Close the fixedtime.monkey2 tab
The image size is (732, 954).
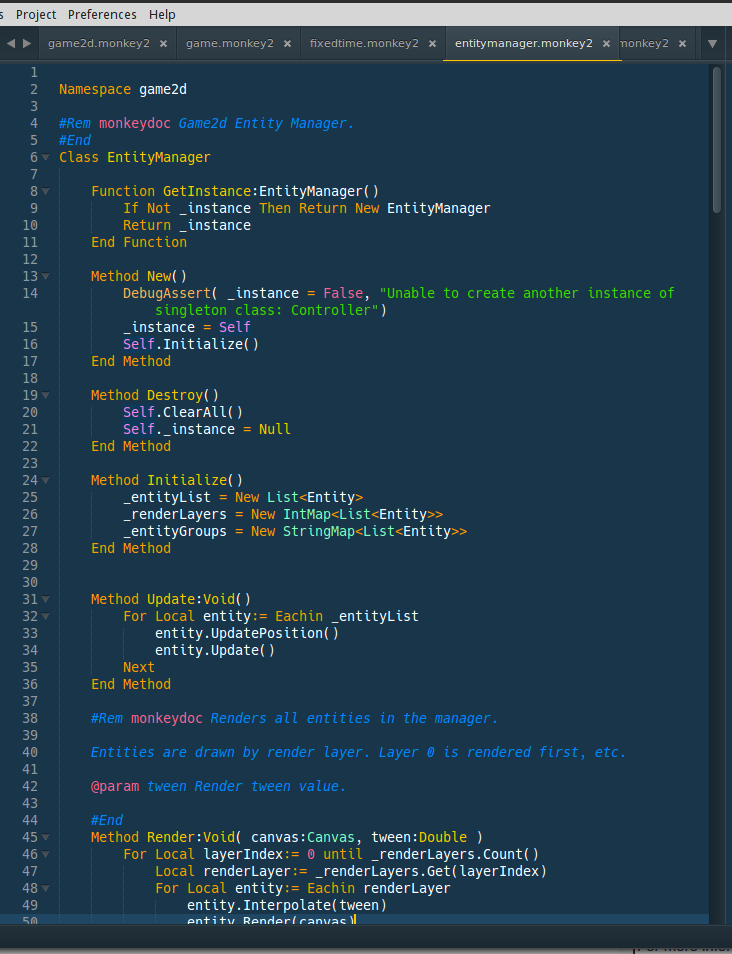click(x=432, y=44)
